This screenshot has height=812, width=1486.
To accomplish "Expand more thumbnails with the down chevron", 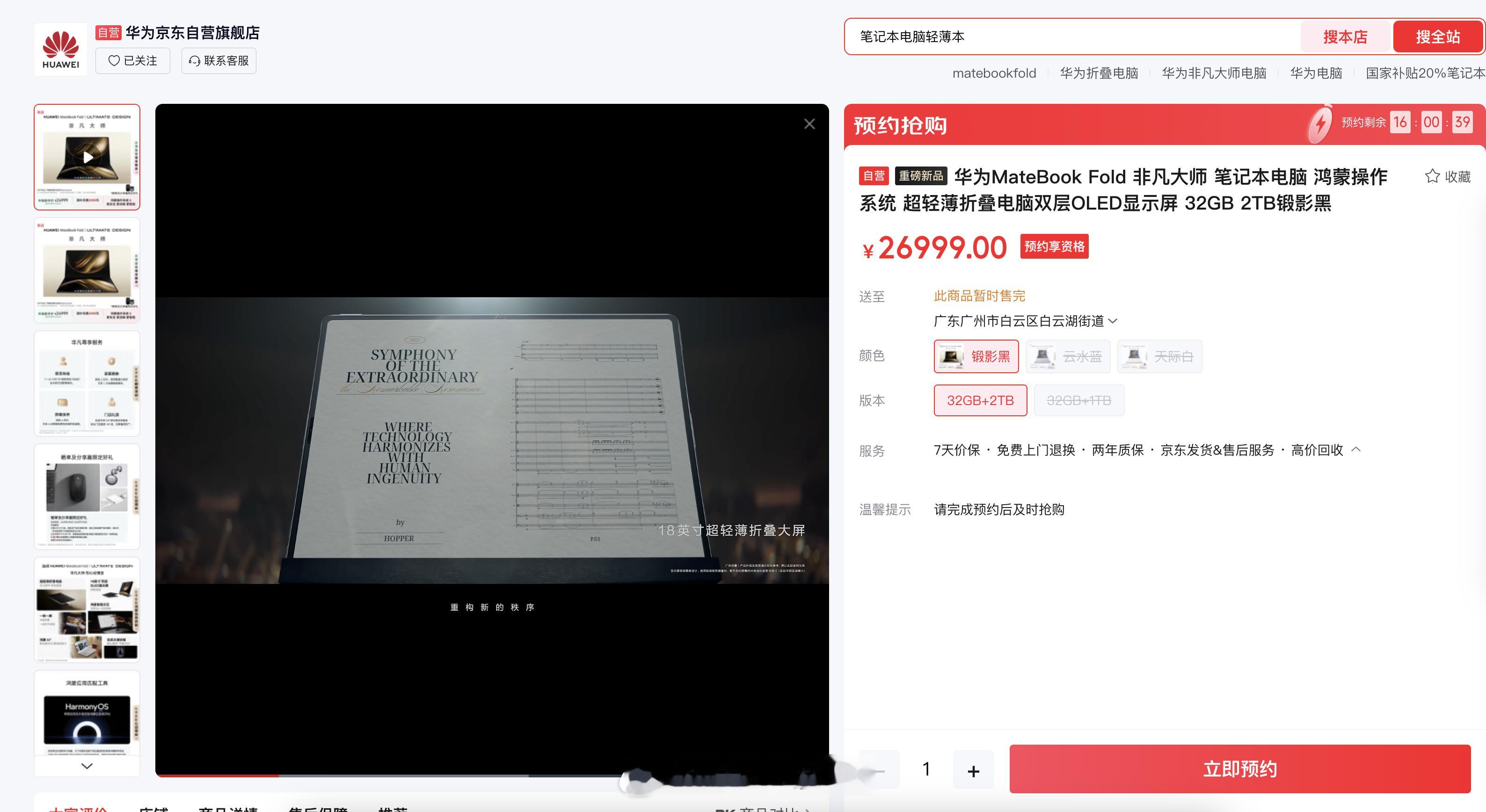I will click(x=87, y=766).
